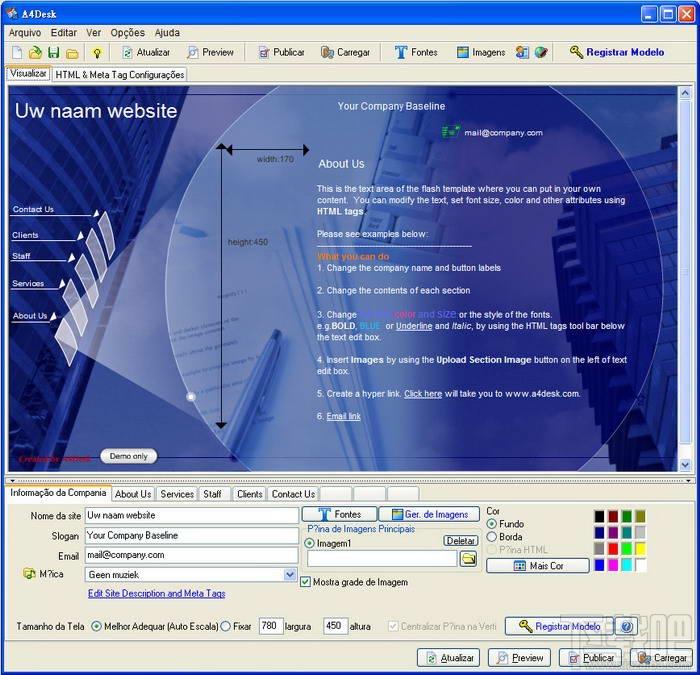This screenshot has width=700, height=675.
Task: Open the Services section tab
Action: point(177,494)
